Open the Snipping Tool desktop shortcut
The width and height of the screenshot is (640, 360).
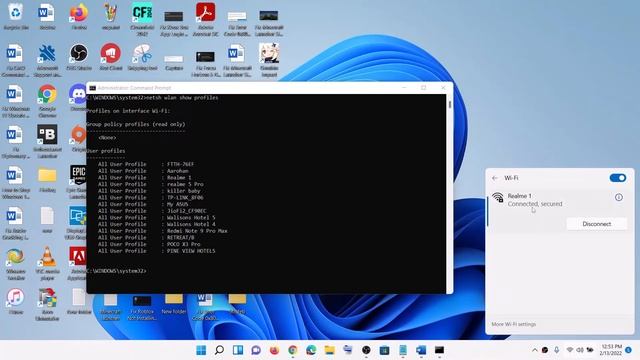[x=142, y=57]
